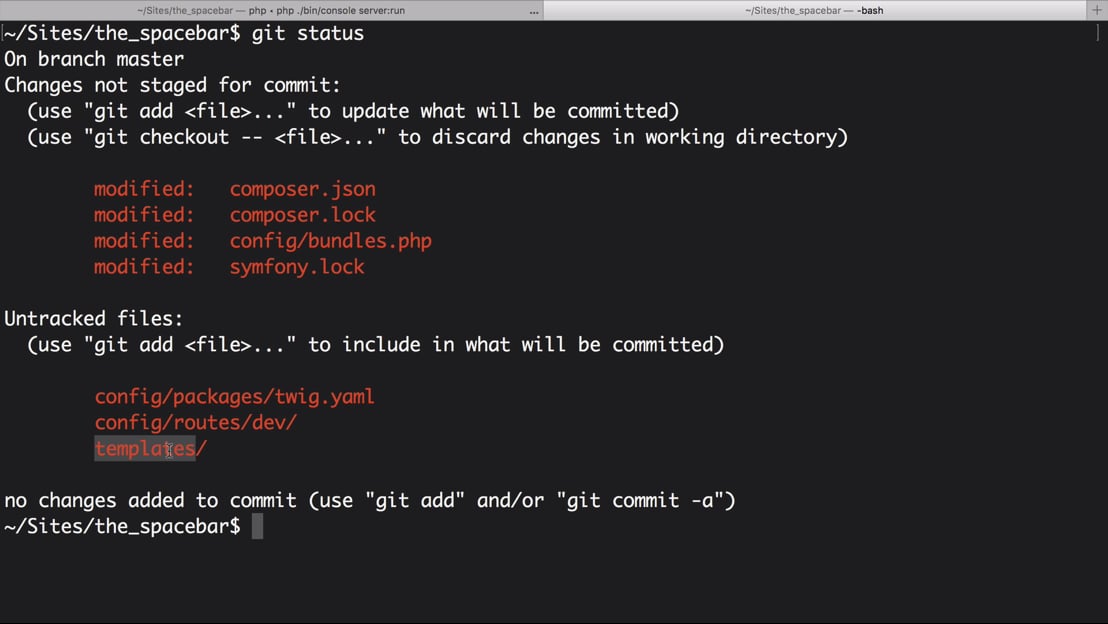Click the bottom ~/Sites/the_spacebar$ prompt
The image size is (1108, 624).
click(122, 527)
